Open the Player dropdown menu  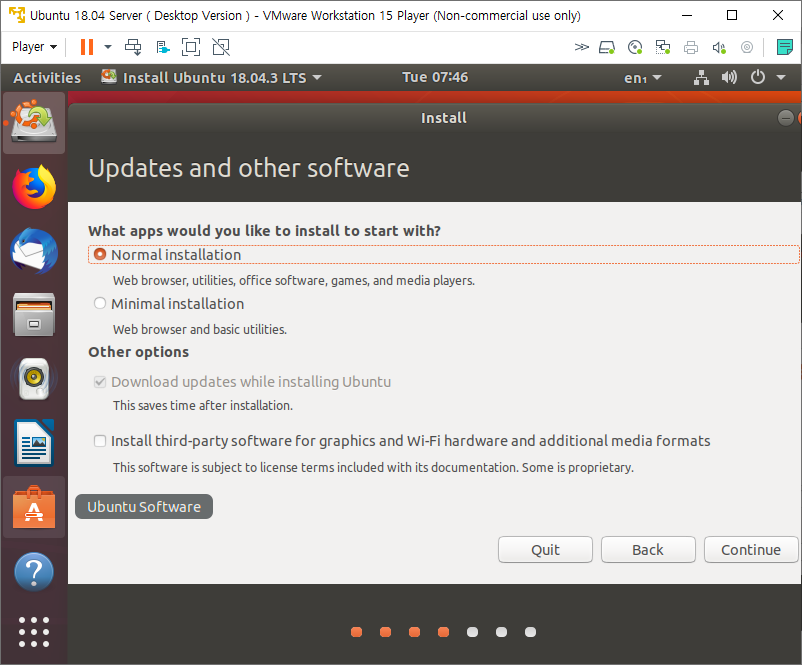34,47
